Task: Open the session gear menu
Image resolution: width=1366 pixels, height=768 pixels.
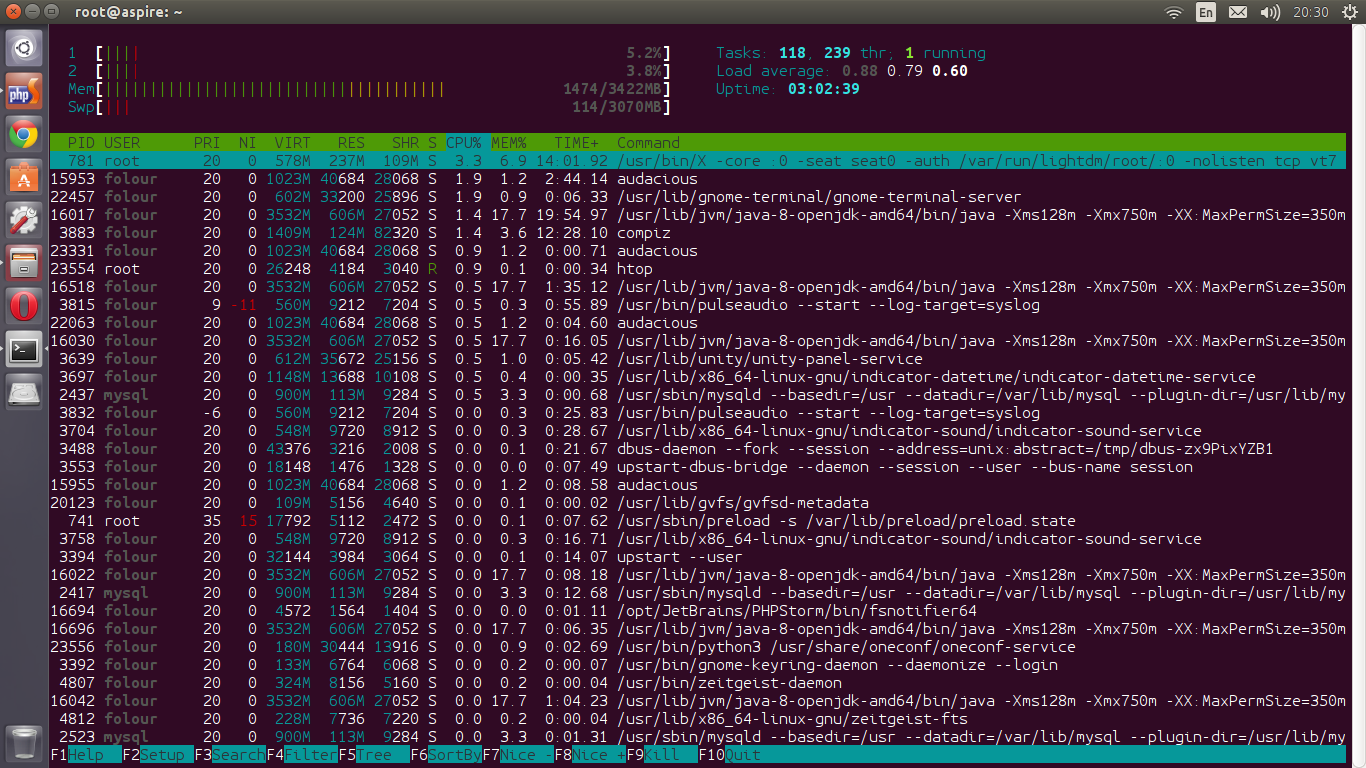Action: pyautogui.click(x=1349, y=12)
